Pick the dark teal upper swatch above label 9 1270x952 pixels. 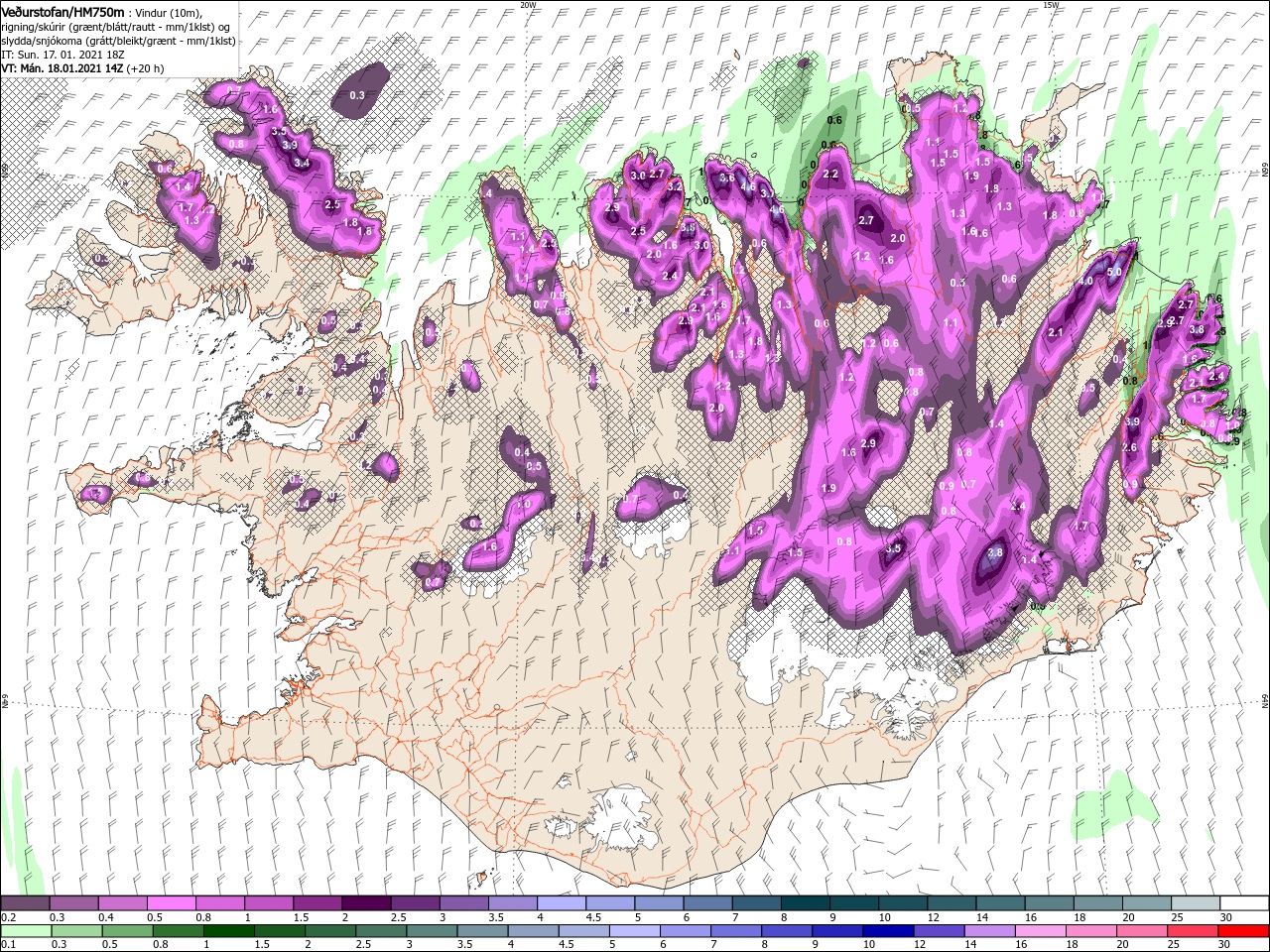(853, 902)
